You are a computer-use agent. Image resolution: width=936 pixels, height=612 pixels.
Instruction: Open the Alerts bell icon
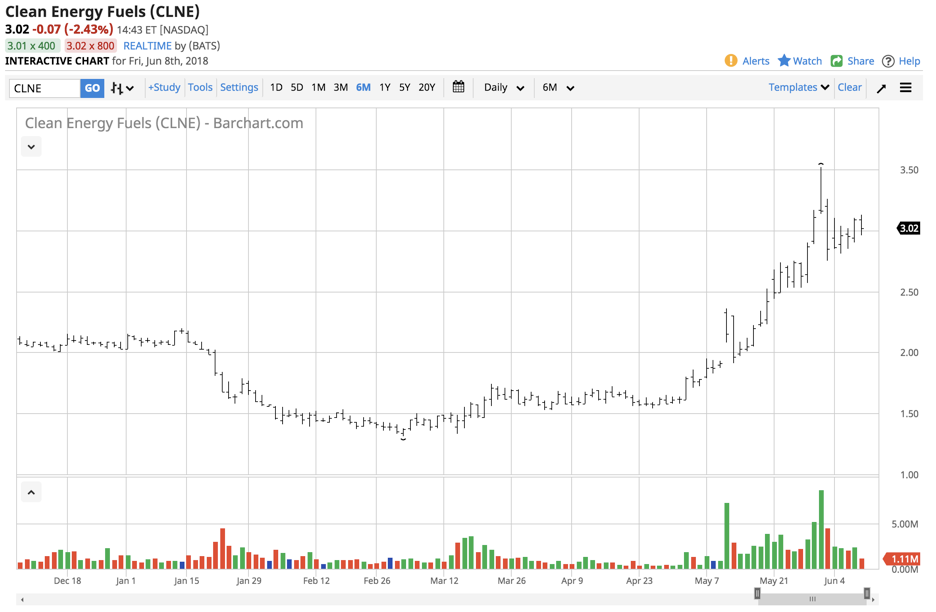point(731,61)
